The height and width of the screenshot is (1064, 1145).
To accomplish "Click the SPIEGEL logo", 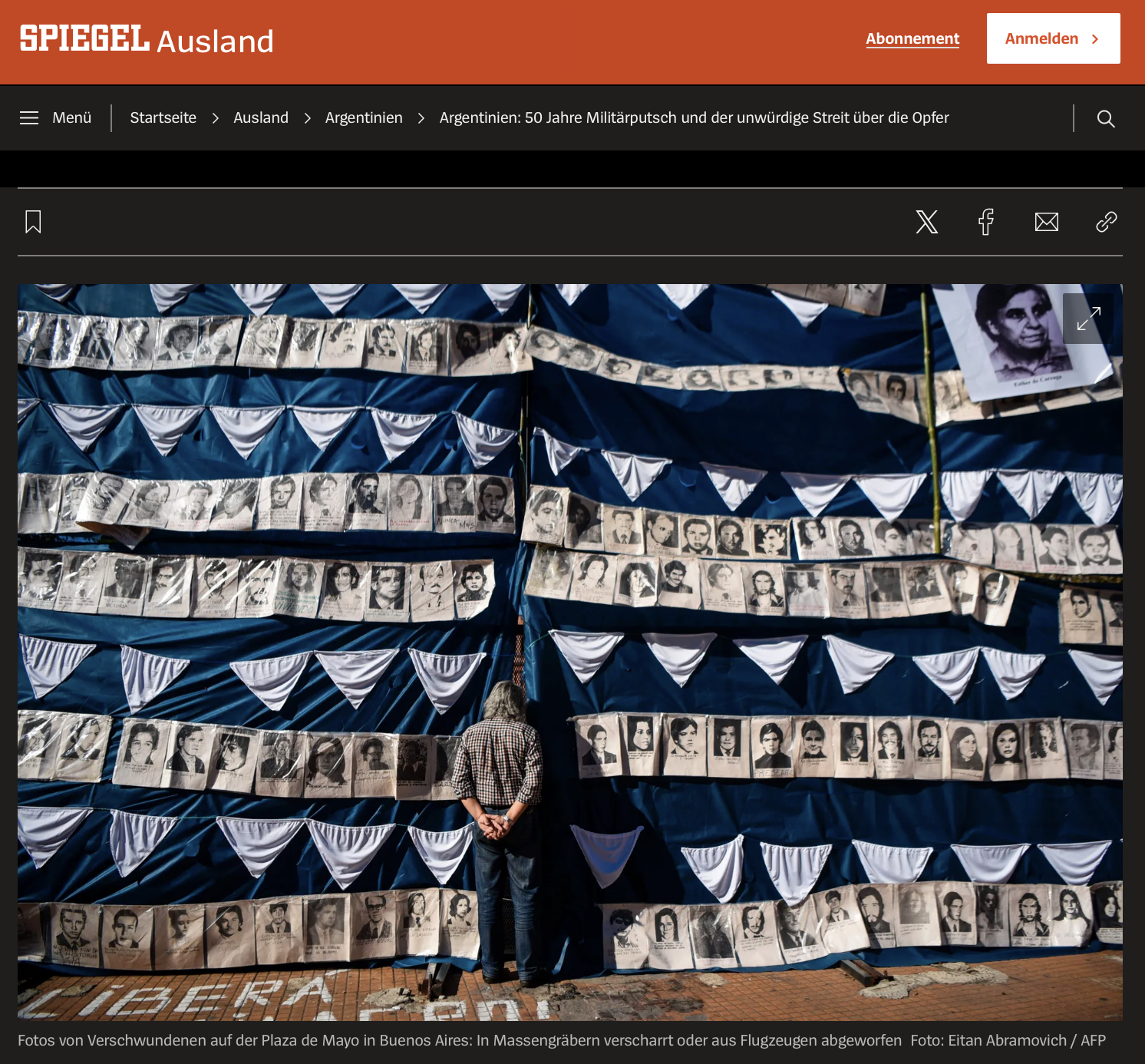I will click(84, 39).
